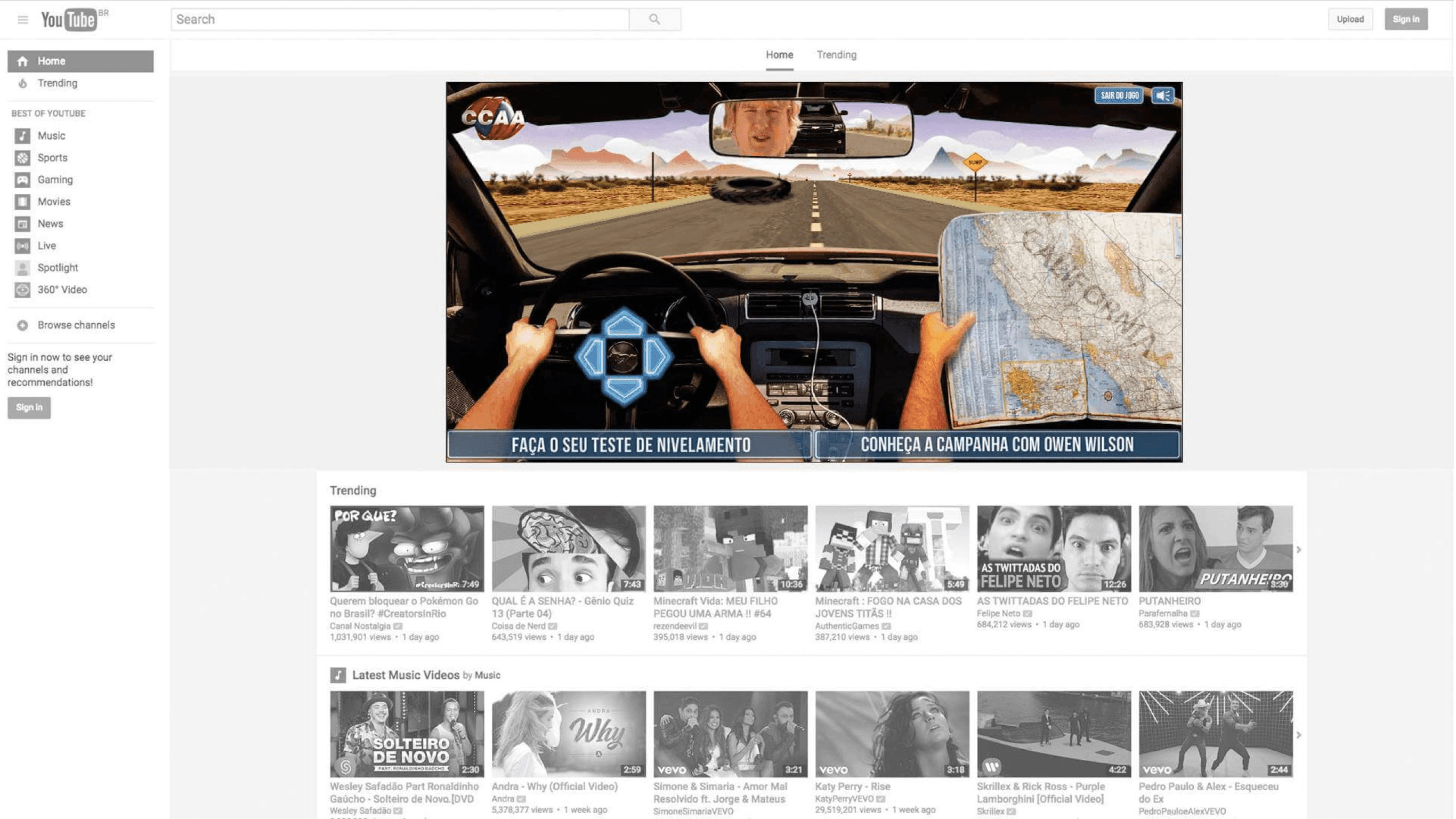Open Browse channels text link
The image size is (1456, 819).
[x=76, y=325]
